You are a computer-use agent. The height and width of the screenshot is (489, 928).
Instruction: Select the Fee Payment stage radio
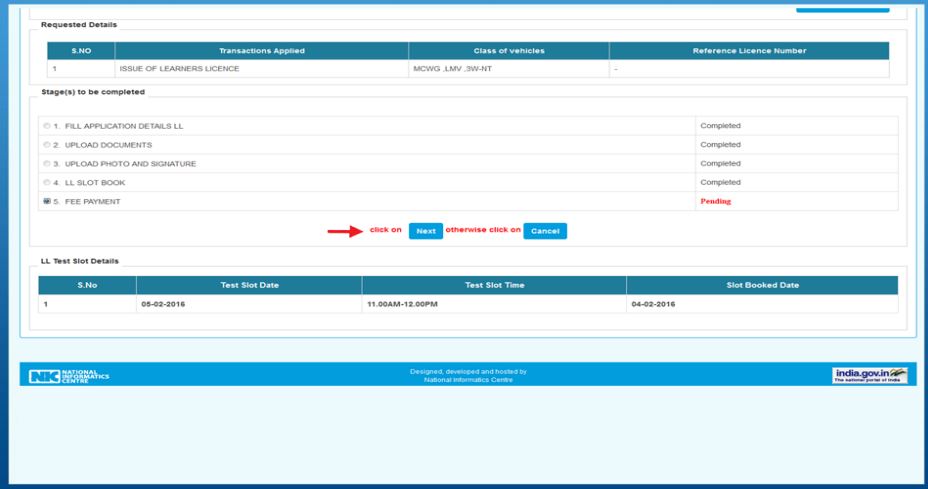point(47,202)
